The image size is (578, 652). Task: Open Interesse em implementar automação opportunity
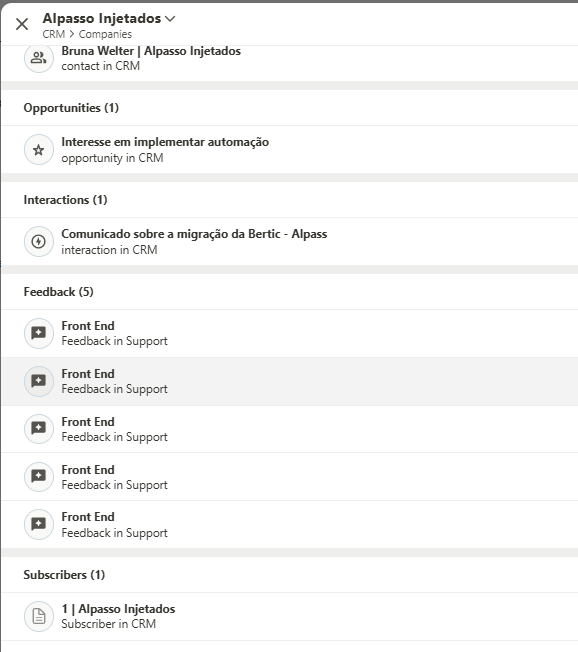pyautogui.click(x=165, y=142)
